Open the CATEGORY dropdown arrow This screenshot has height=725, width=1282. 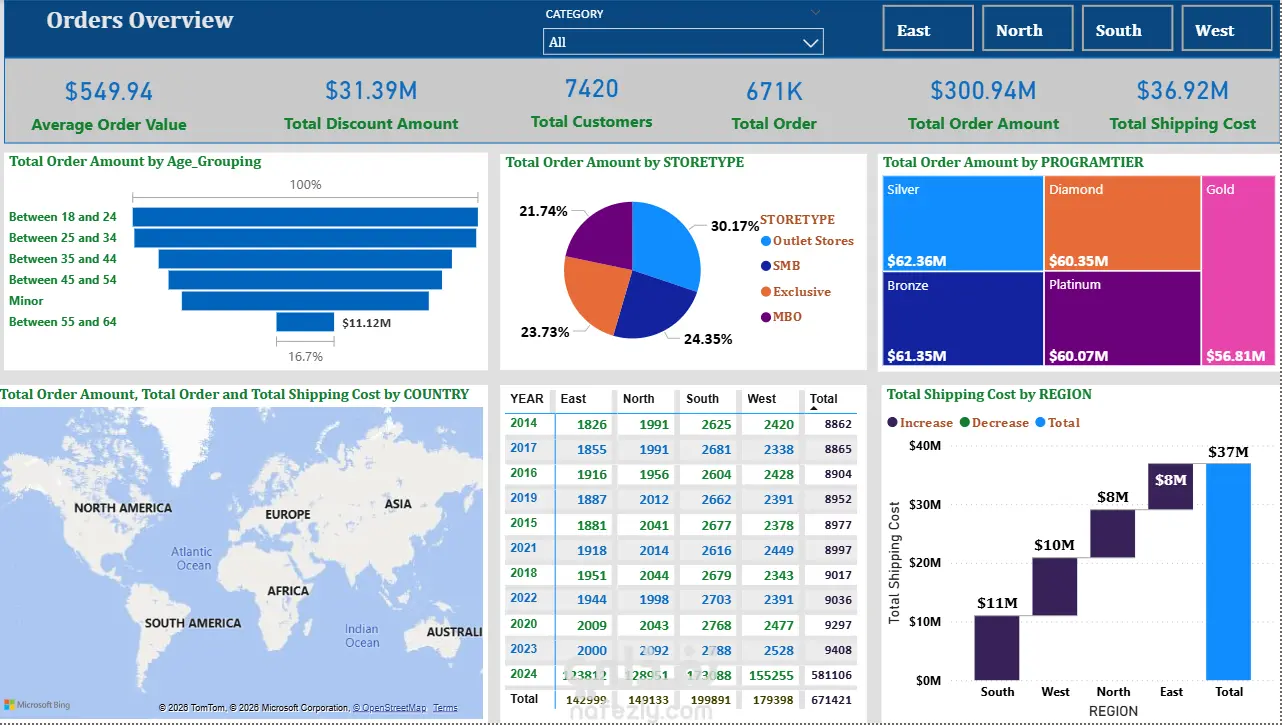[x=811, y=42]
